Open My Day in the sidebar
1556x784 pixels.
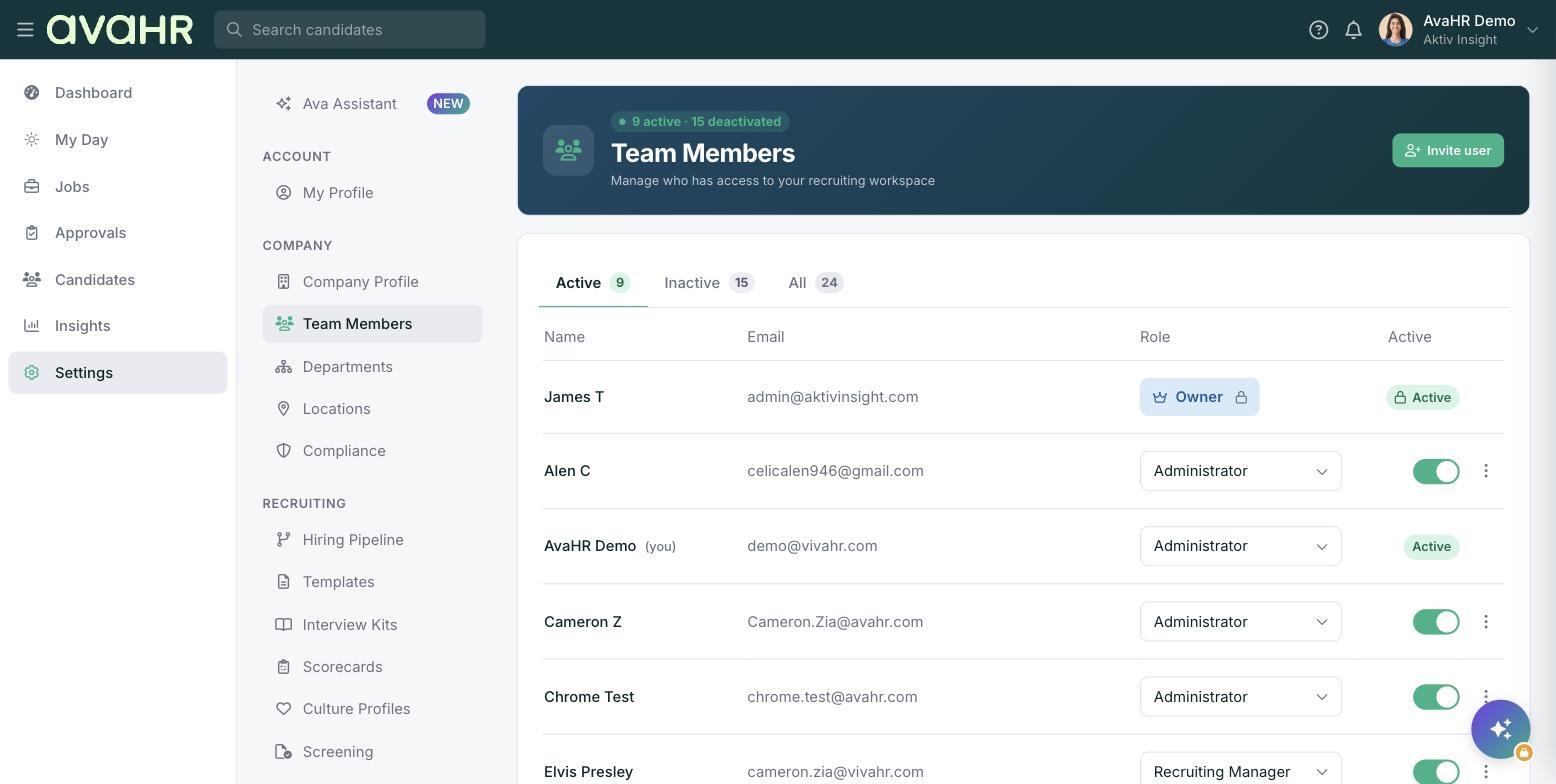coord(118,140)
